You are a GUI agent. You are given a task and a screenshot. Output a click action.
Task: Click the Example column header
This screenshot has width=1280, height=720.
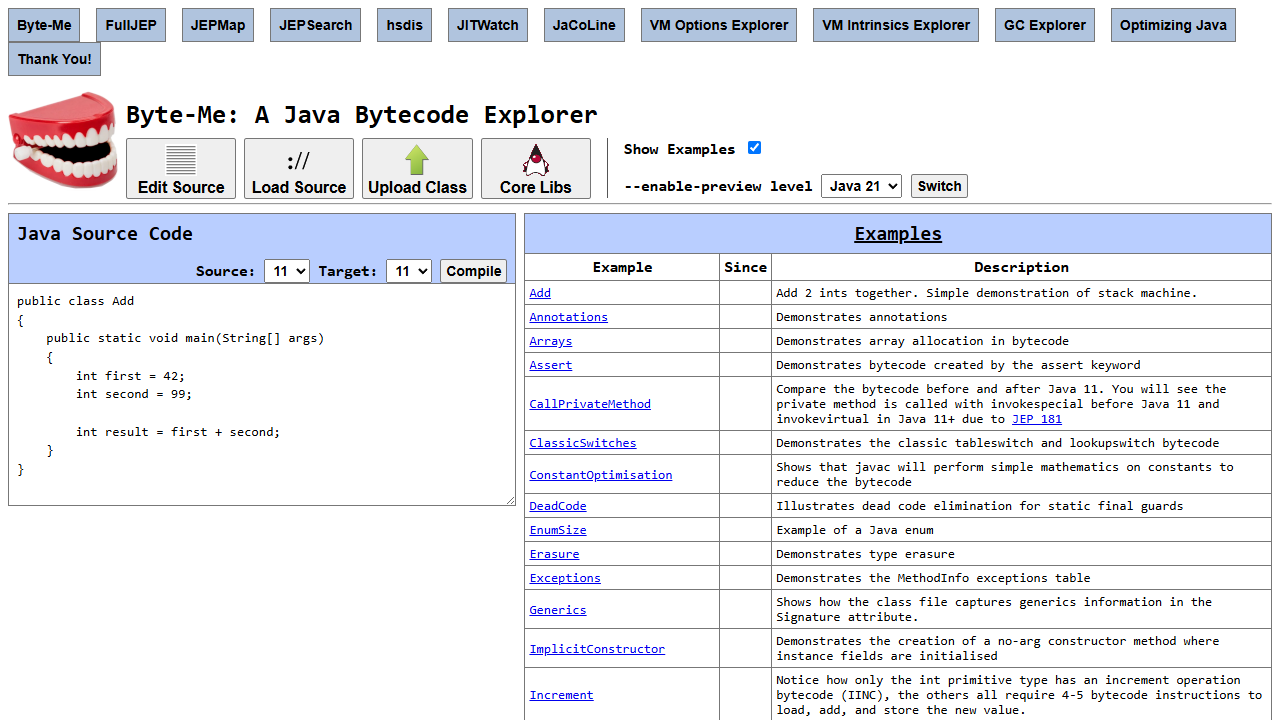(x=622, y=267)
